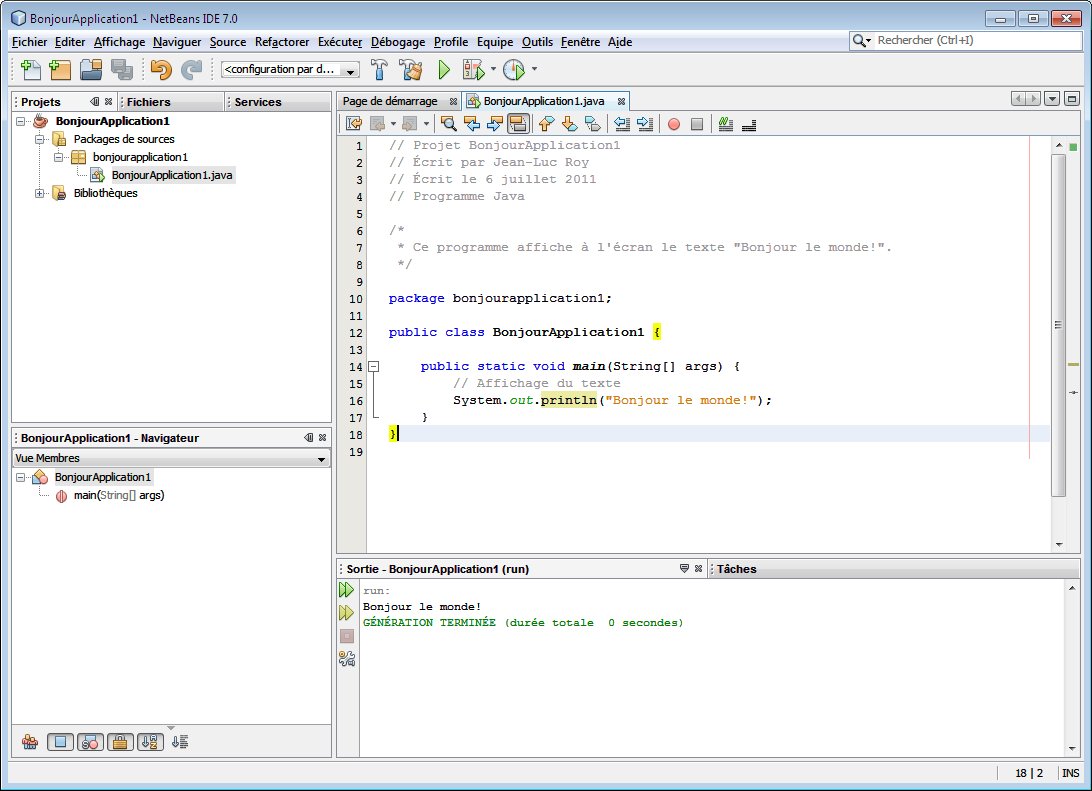Screen dimensions: 1092x791
Task: Start Macro Recording red circle icon
Action: tap(673, 124)
